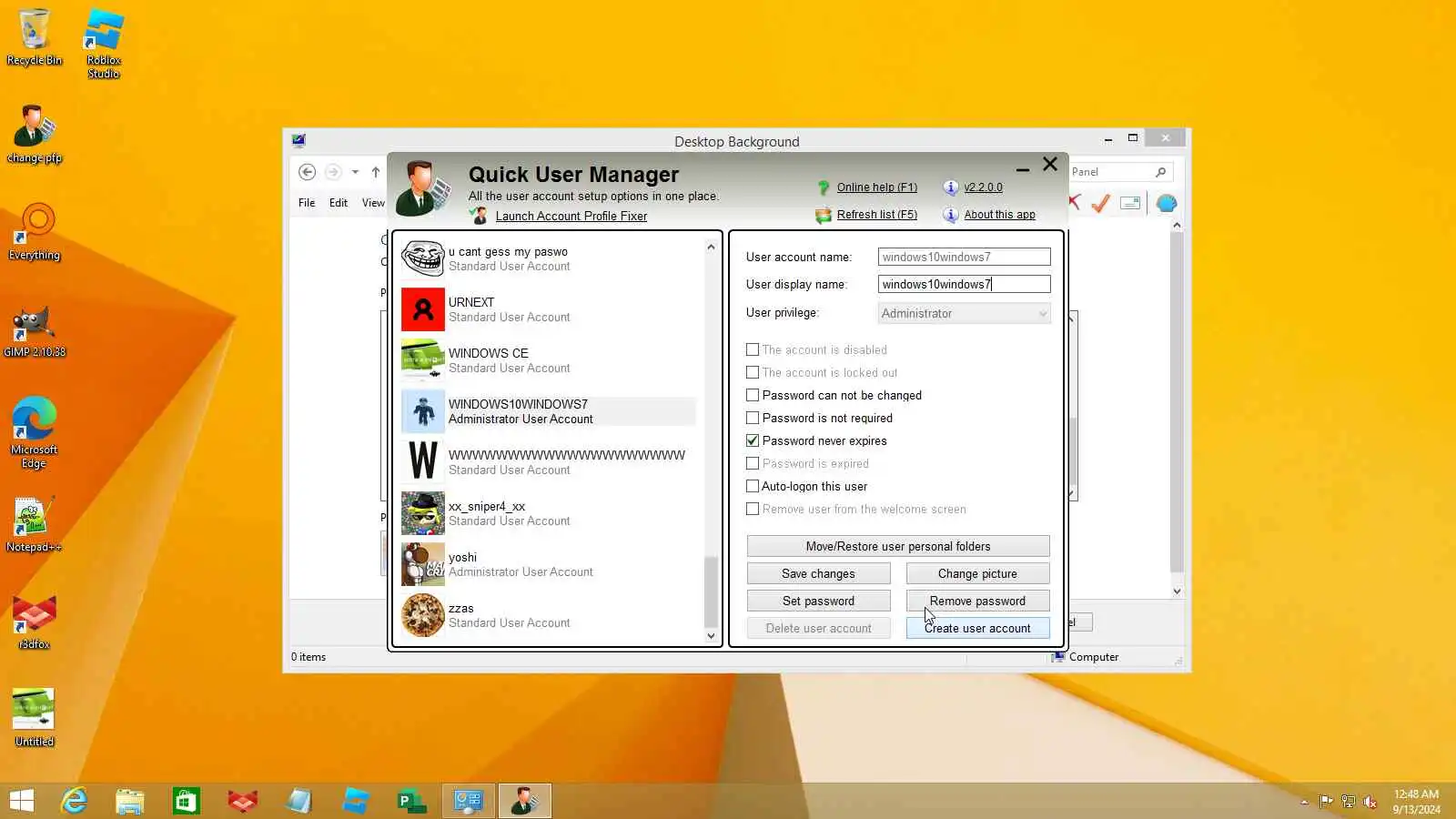Select the r3dfox desktop shortcut
Image resolution: width=1456 pixels, height=819 pixels.
[35, 622]
